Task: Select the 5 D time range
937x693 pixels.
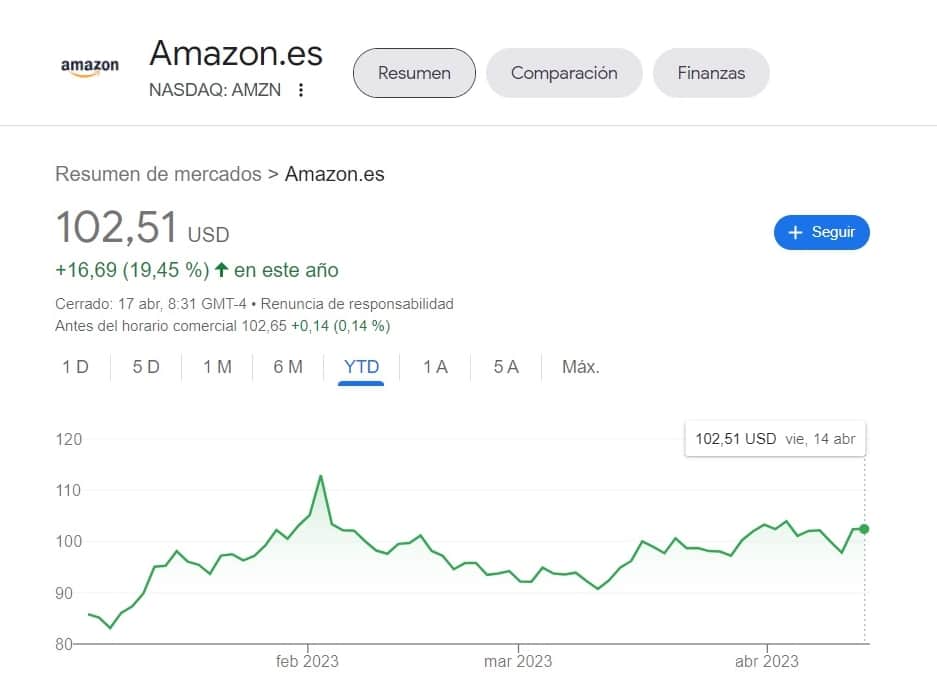Action: coord(146,367)
